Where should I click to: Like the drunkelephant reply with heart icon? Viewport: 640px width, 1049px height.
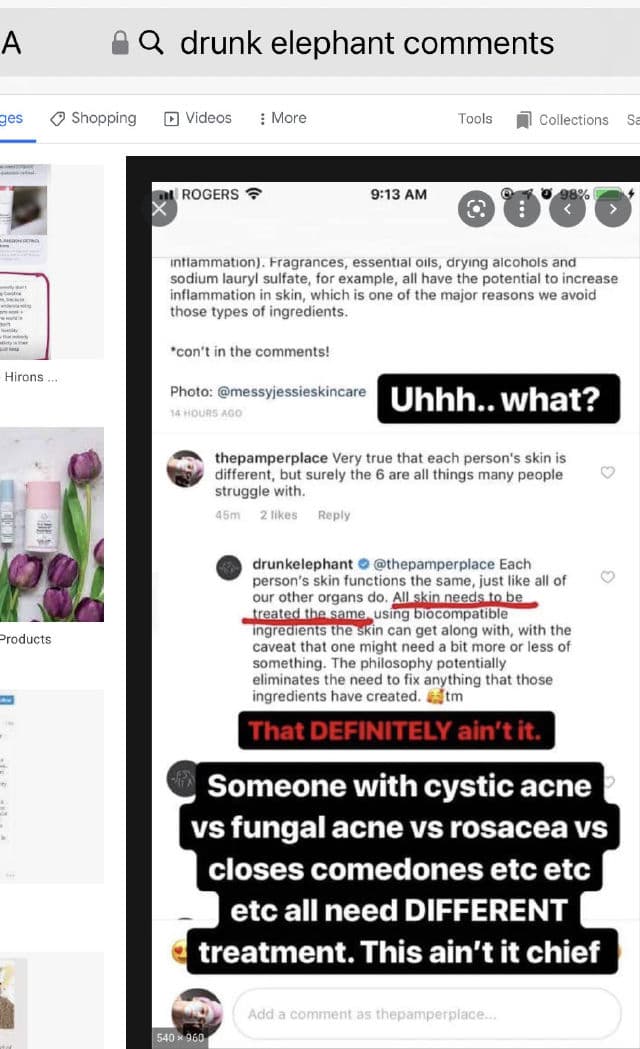click(x=607, y=577)
